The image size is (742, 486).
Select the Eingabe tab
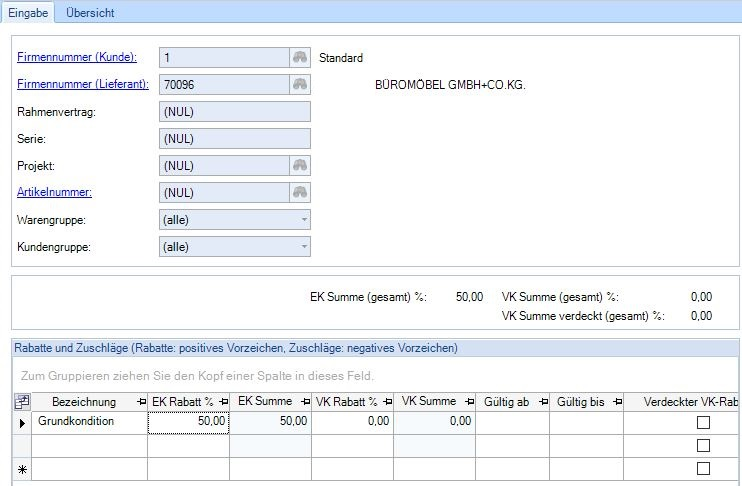(29, 13)
